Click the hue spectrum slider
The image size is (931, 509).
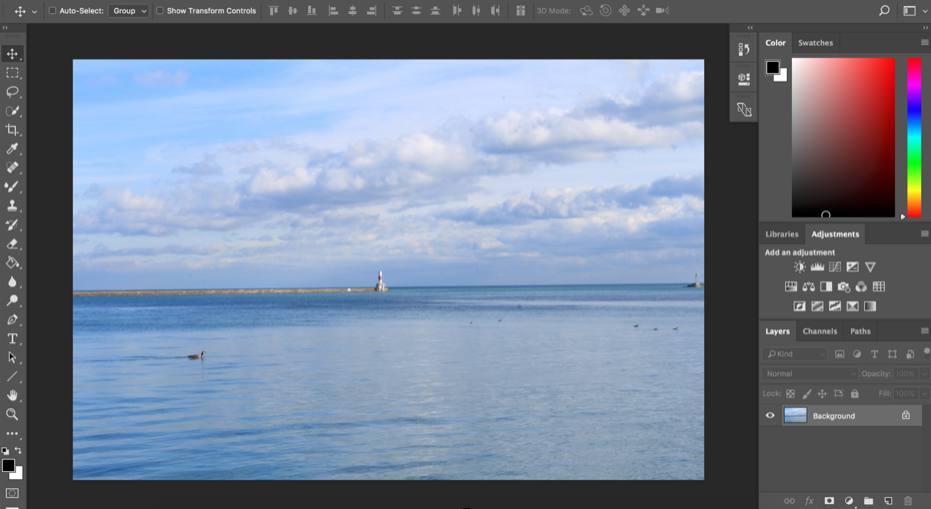click(x=914, y=137)
